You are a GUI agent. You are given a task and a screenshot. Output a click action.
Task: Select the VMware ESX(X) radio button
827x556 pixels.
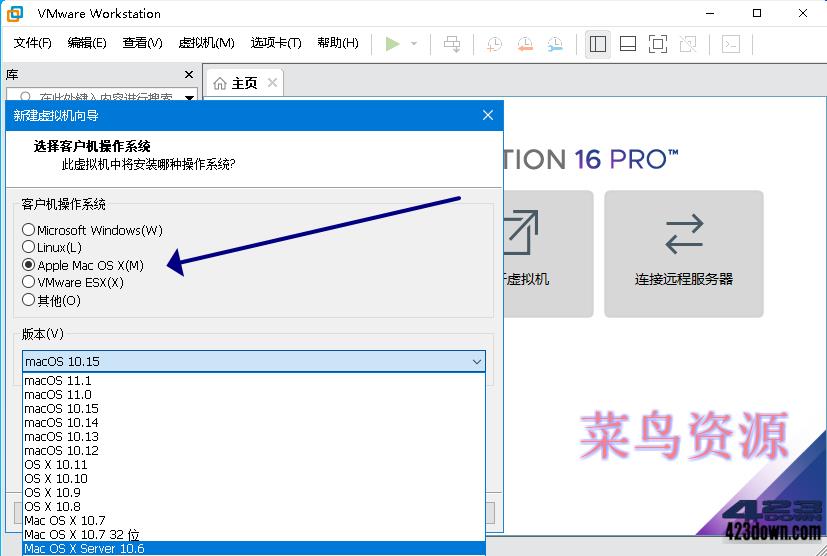(x=29, y=282)
